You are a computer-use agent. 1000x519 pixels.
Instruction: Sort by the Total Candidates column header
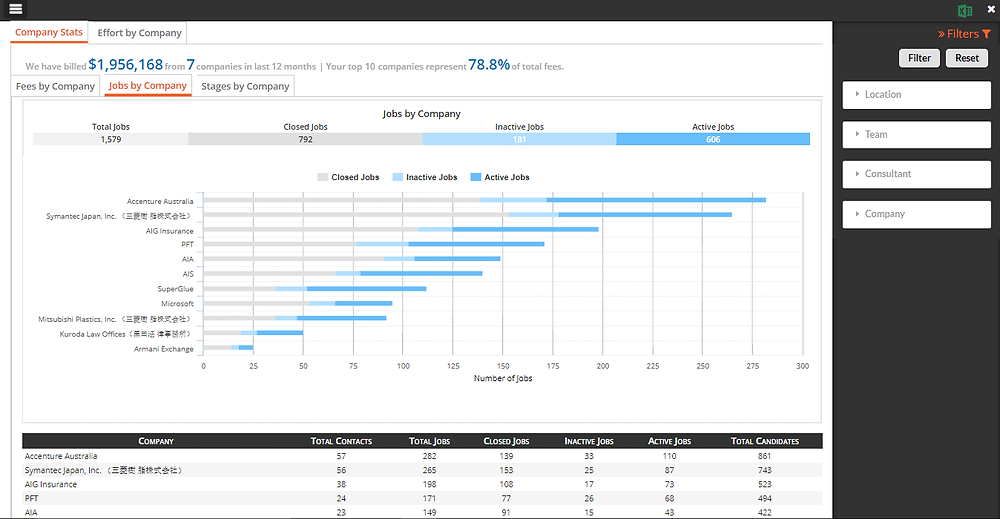point(765,441)
